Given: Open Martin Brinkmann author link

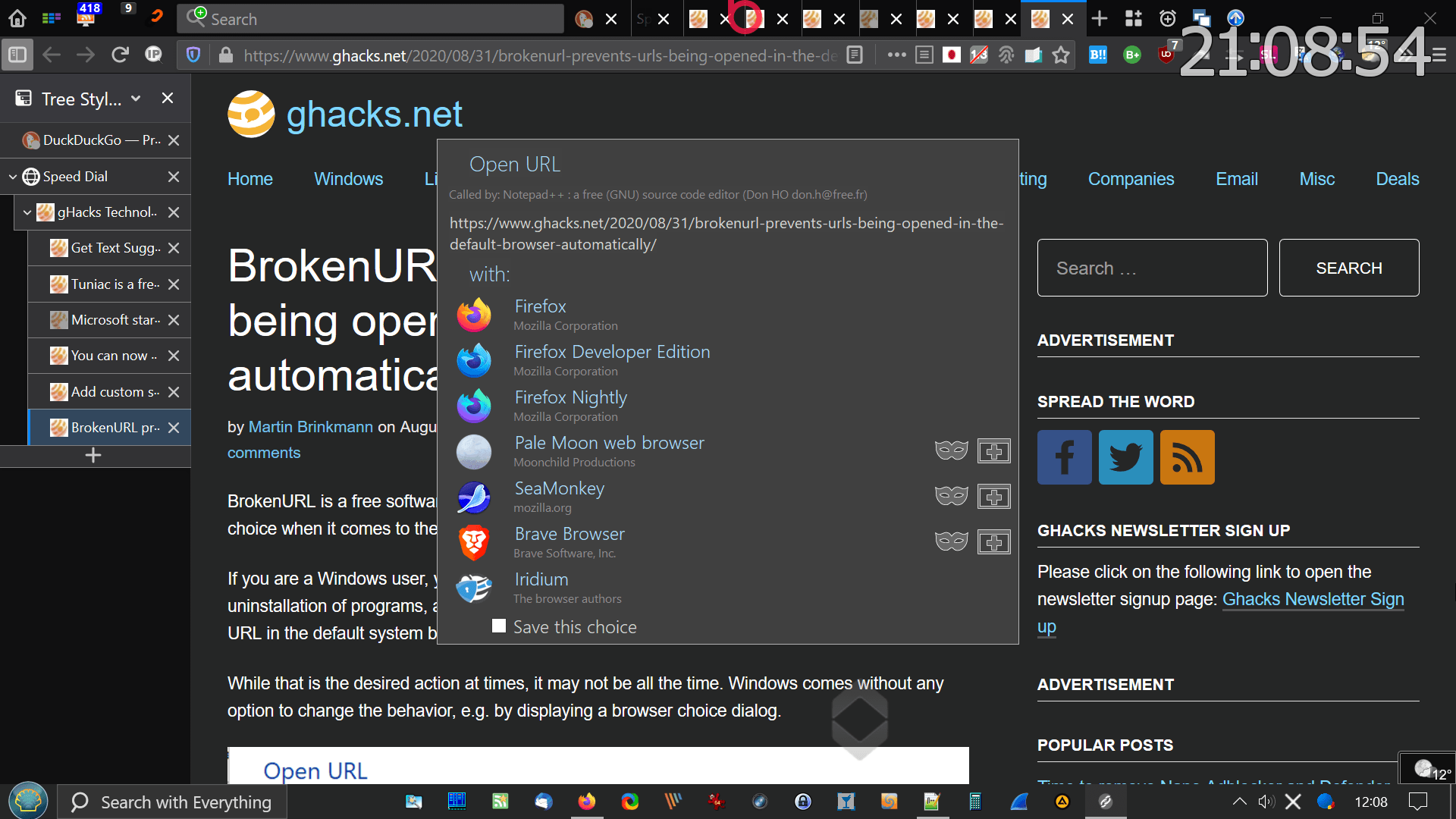Looking at the screenshot, I should pyautogui.click(x=311, y=427).
